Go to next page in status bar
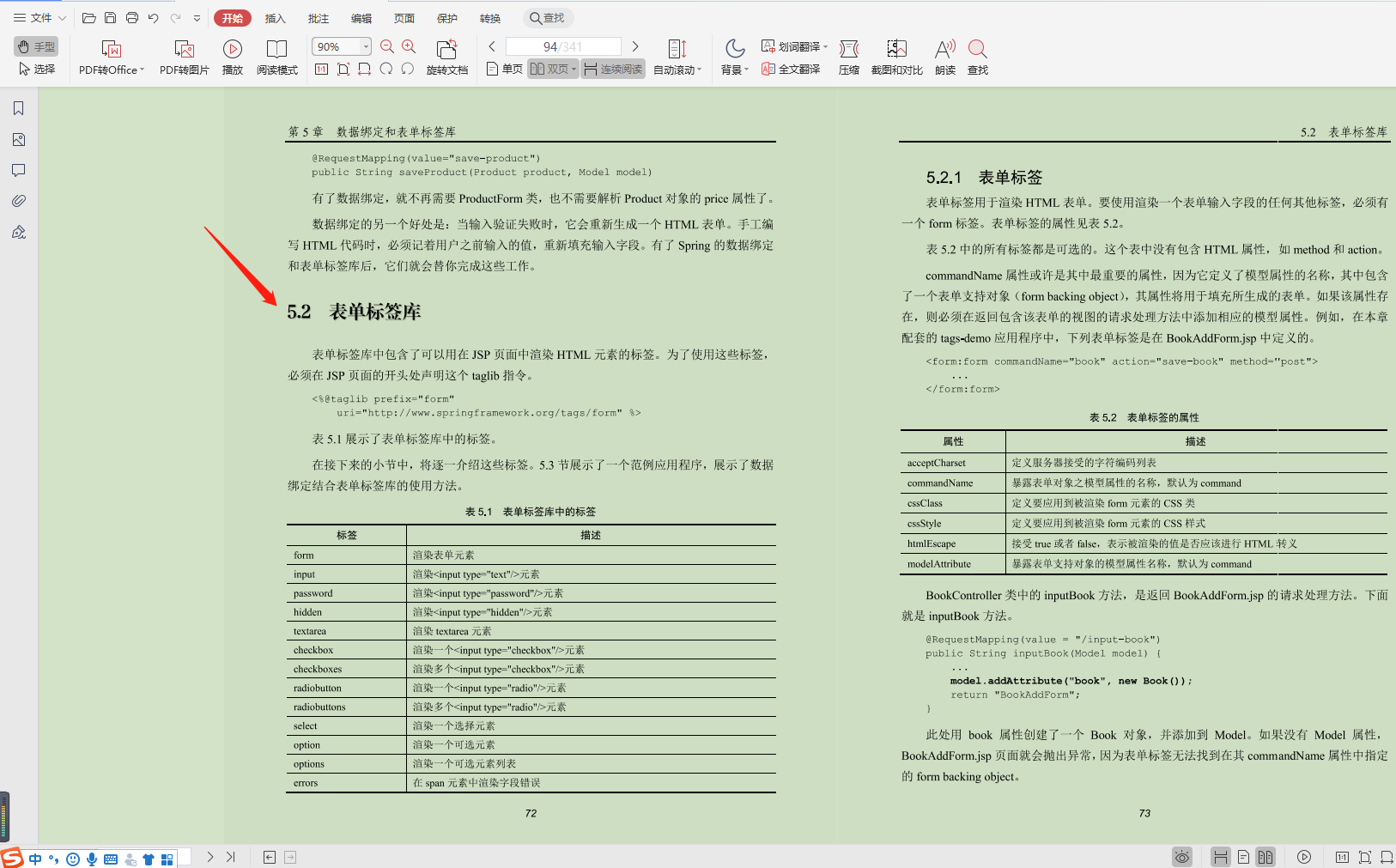 pos(210,857)
